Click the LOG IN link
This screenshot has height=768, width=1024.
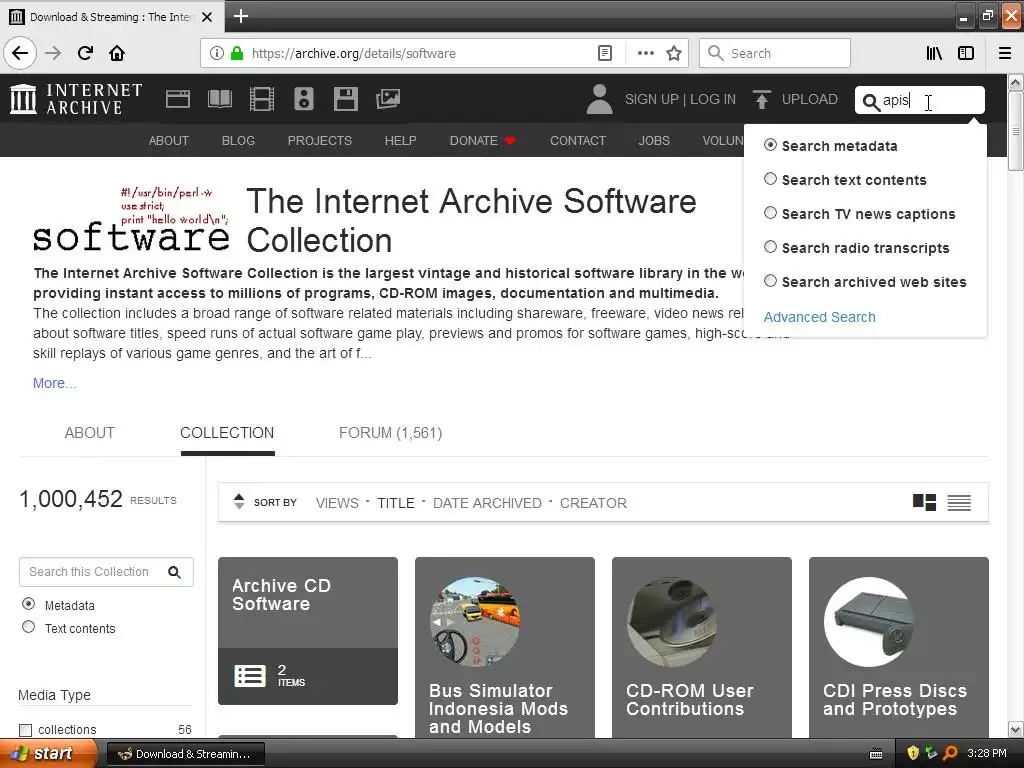713,99
